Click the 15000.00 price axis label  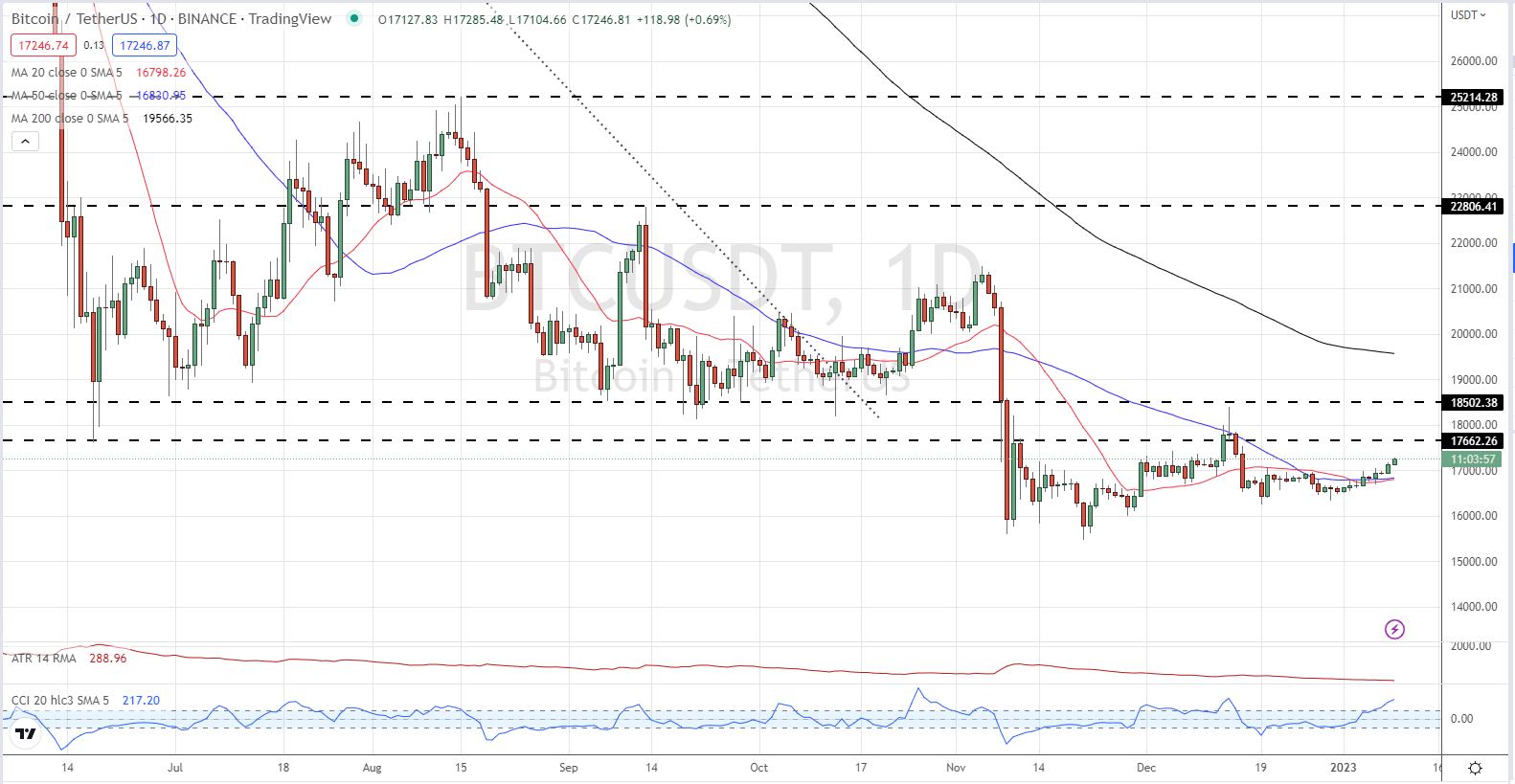1474,562
